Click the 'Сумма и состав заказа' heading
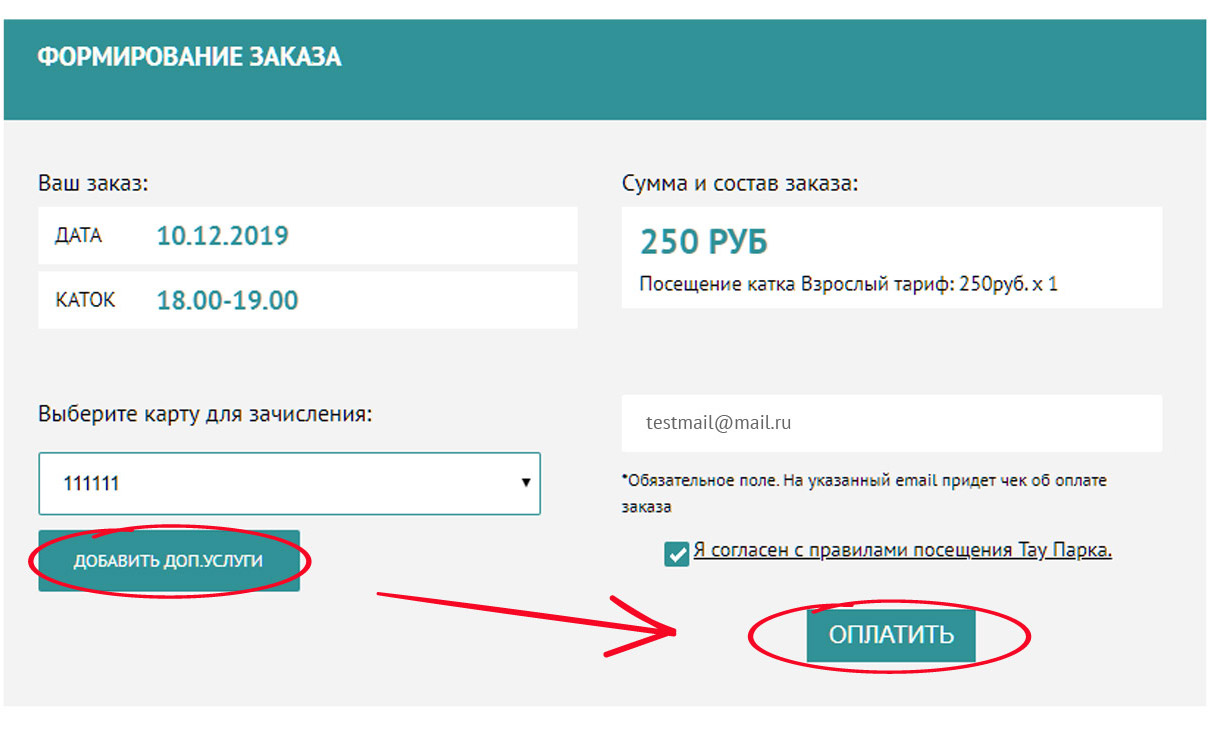1208x752 pixels. (740, 184)
